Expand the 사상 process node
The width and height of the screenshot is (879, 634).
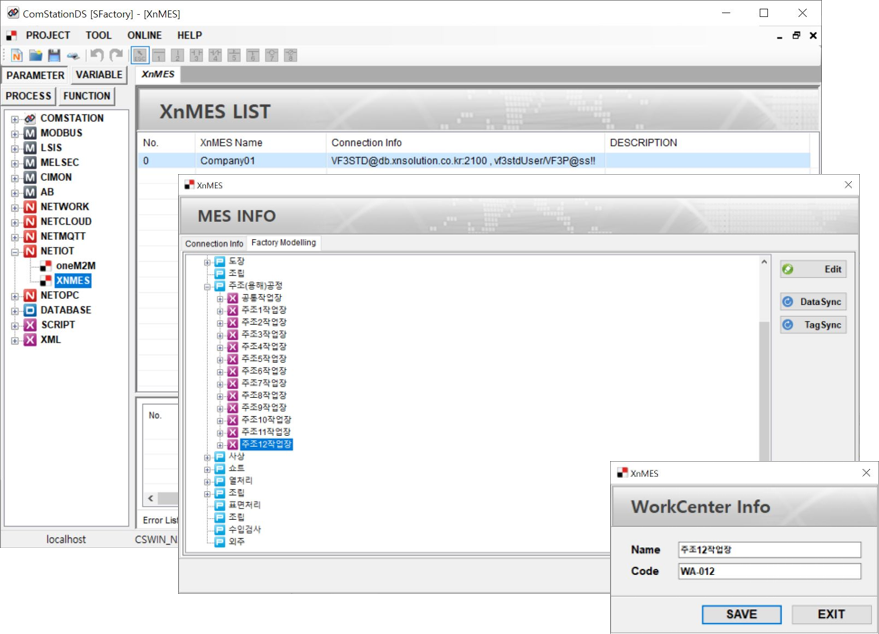(208, 457)
